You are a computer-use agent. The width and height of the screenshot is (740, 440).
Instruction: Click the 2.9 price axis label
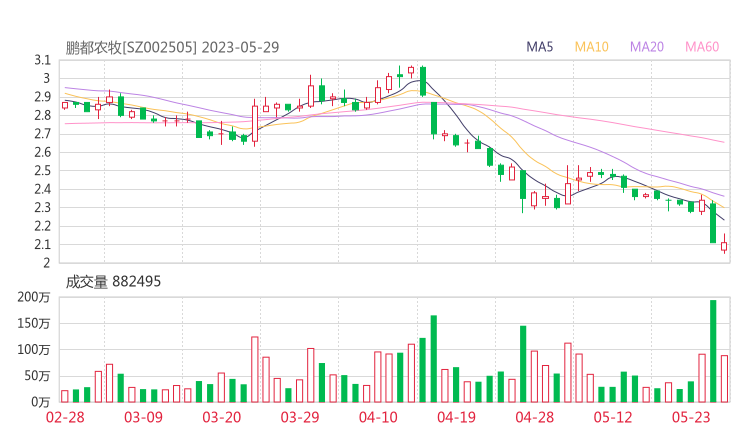[x=42, y=97]
